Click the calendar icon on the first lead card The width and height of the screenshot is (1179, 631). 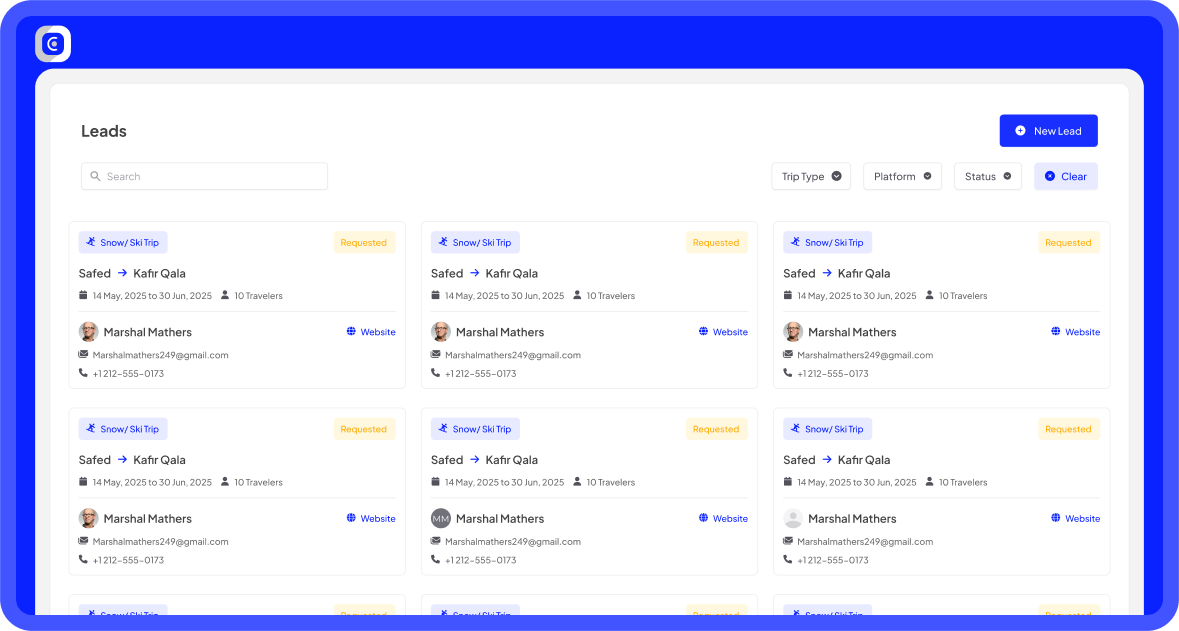tap(83, 295)
